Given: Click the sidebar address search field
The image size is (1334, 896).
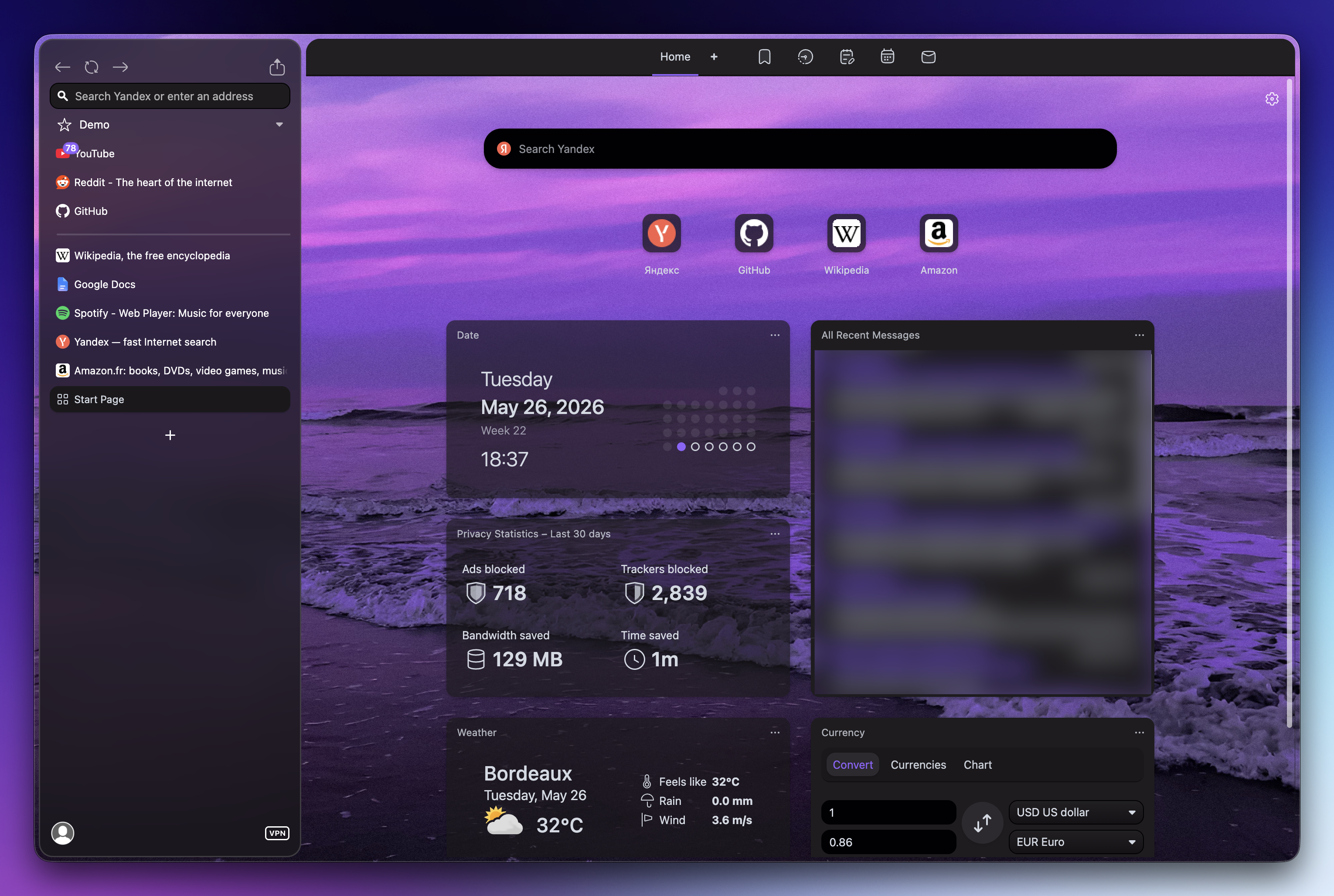Looking at the screenshot, I should [170, 96].
